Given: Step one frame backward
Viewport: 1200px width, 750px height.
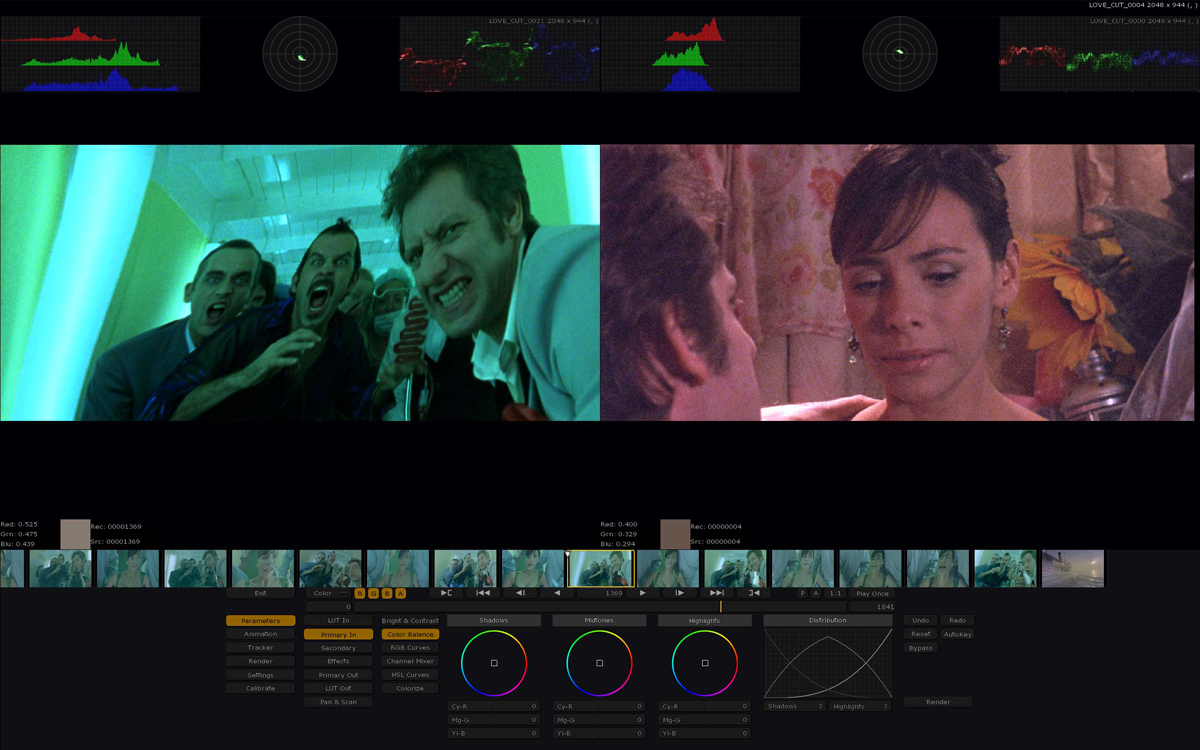Looking at the screenshot, I should [x=520, y=593].
